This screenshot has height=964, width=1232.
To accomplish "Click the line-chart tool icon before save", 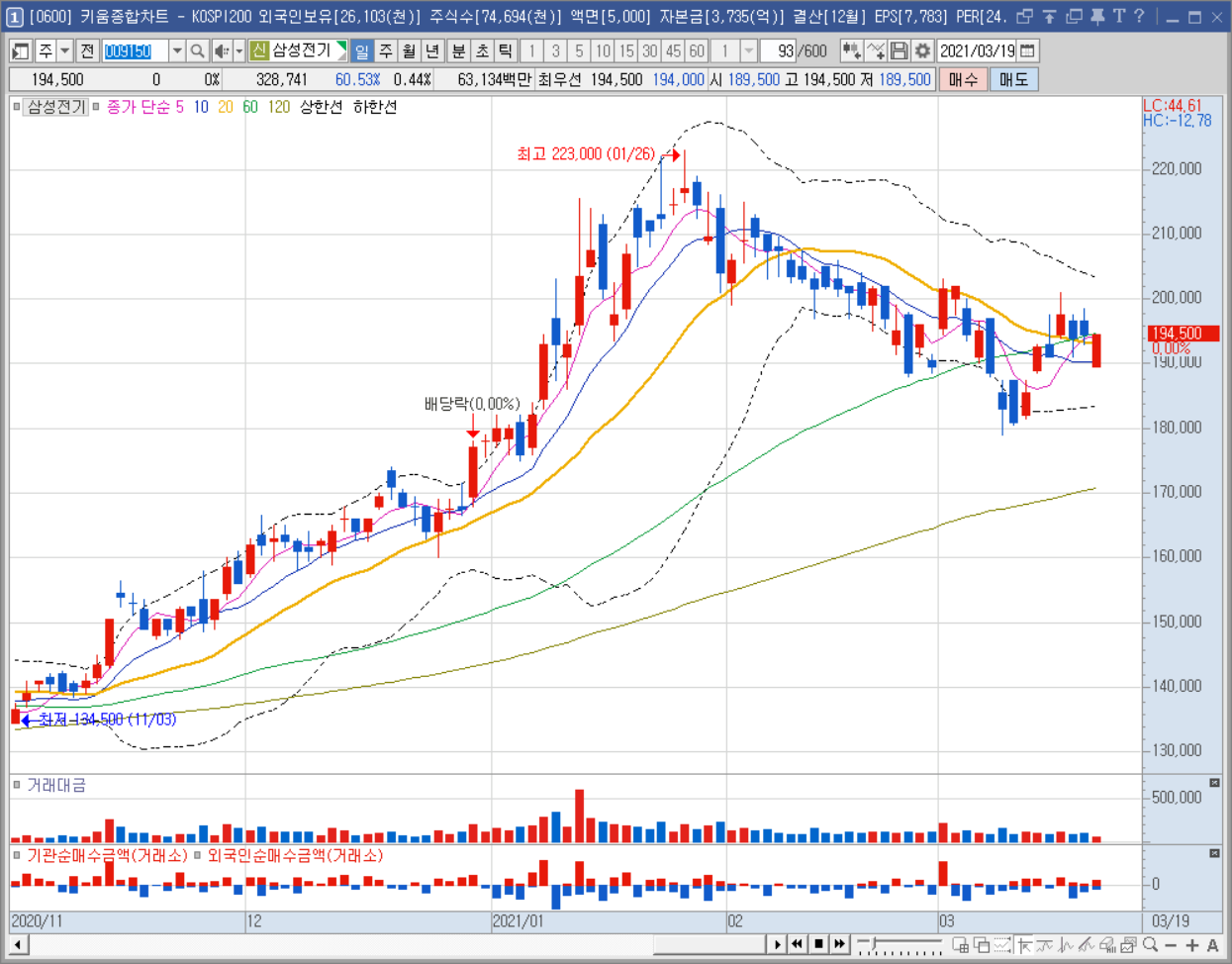I will pyautogui.click(x=875, y=50).
